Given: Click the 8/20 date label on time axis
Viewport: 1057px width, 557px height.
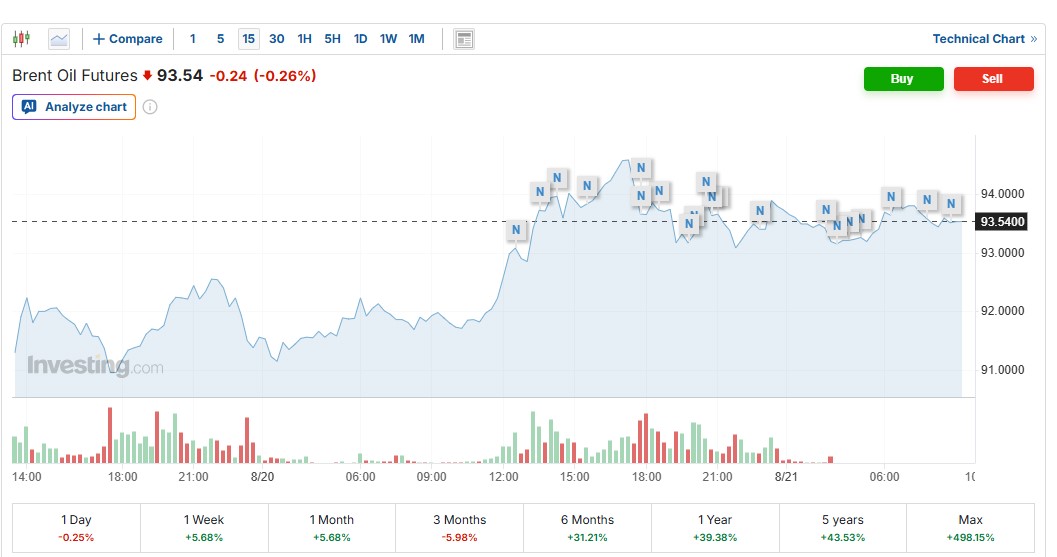Looking at the screenshot, I should coord(262,477).
